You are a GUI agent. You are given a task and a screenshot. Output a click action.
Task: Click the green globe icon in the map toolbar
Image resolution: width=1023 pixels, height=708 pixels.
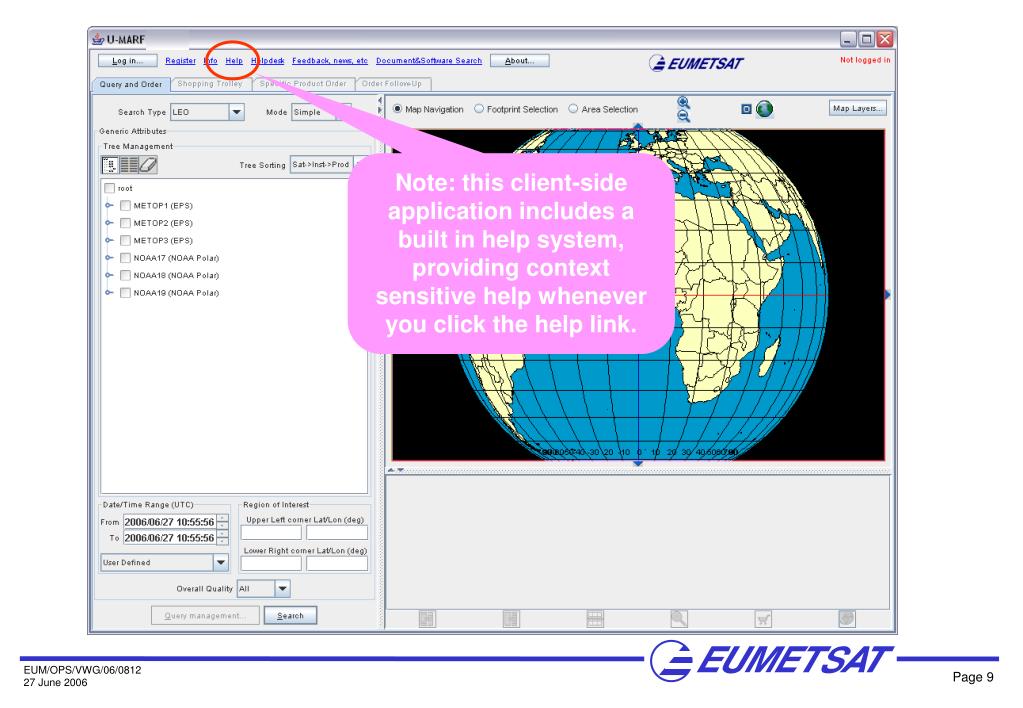764,109
